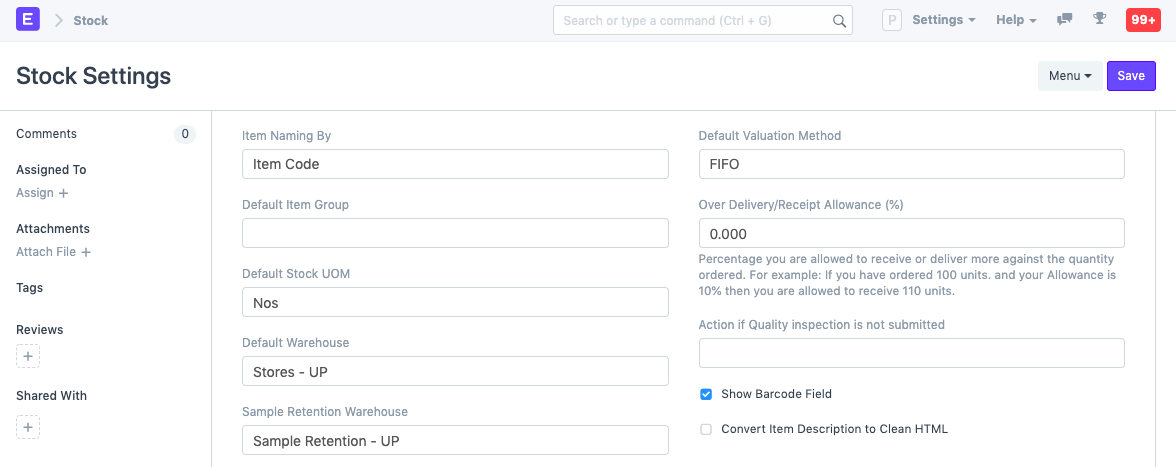Image resolution: width=1176 pixels, height=467 pixels.
Task: Click the Shared With plus icon
Action: (x=28, y=428)
